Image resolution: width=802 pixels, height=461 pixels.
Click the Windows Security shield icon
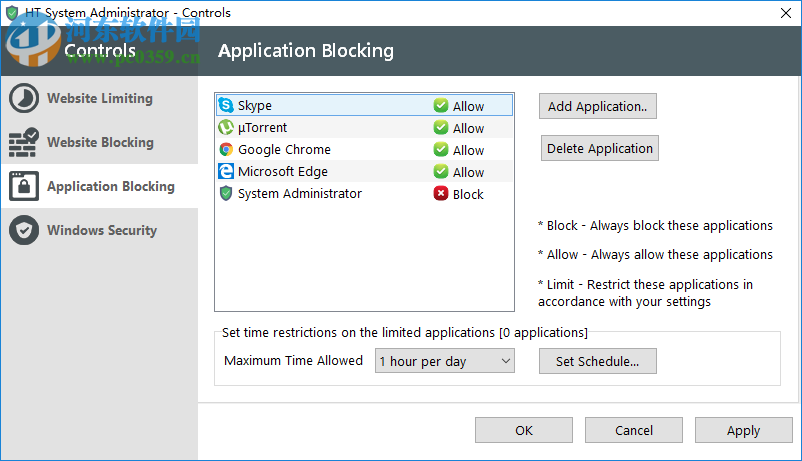coord(24,230)
